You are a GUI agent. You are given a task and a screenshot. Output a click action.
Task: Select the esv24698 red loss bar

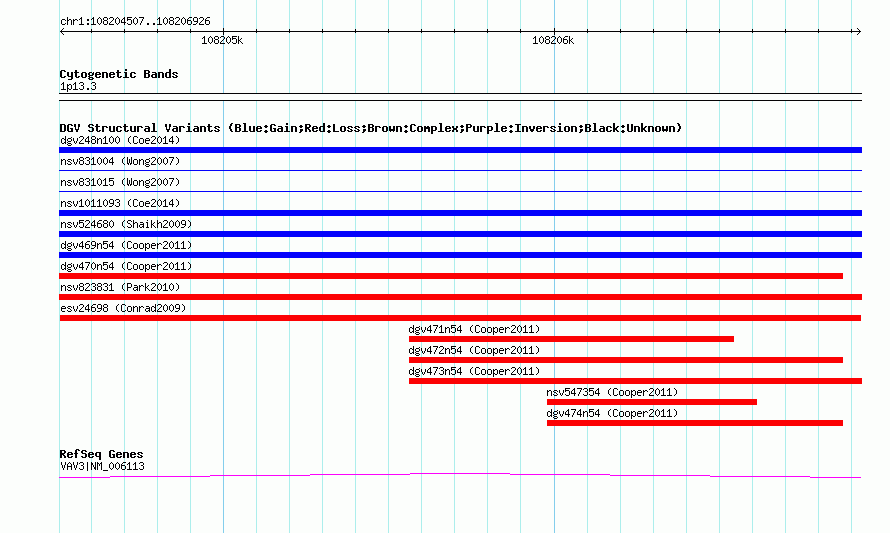click(x=460, y=318)
